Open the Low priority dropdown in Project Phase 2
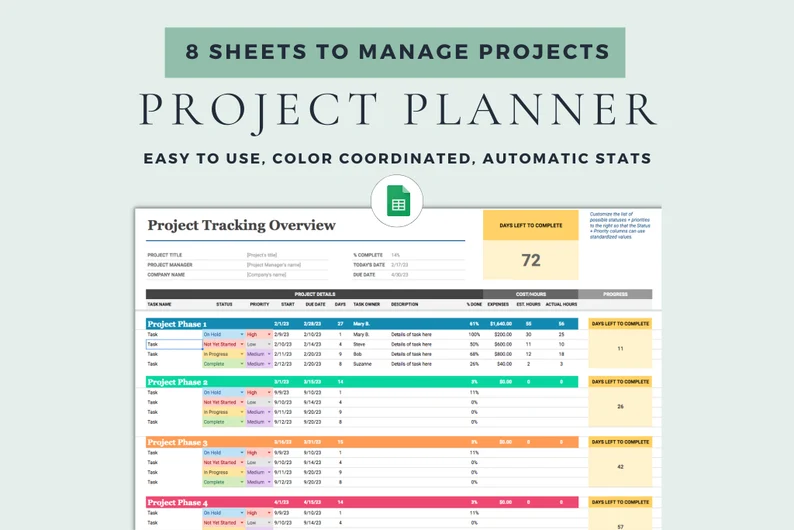794x530 pixels. [x=269, y=402]
